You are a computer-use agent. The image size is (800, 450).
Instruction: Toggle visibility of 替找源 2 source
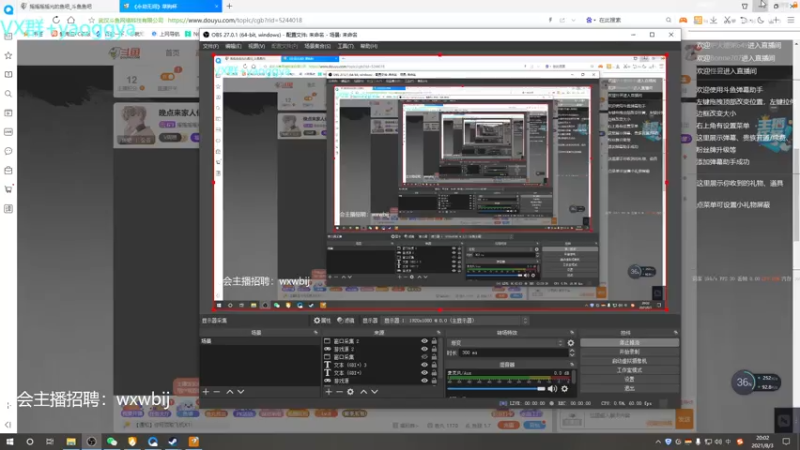pos(424,349)
